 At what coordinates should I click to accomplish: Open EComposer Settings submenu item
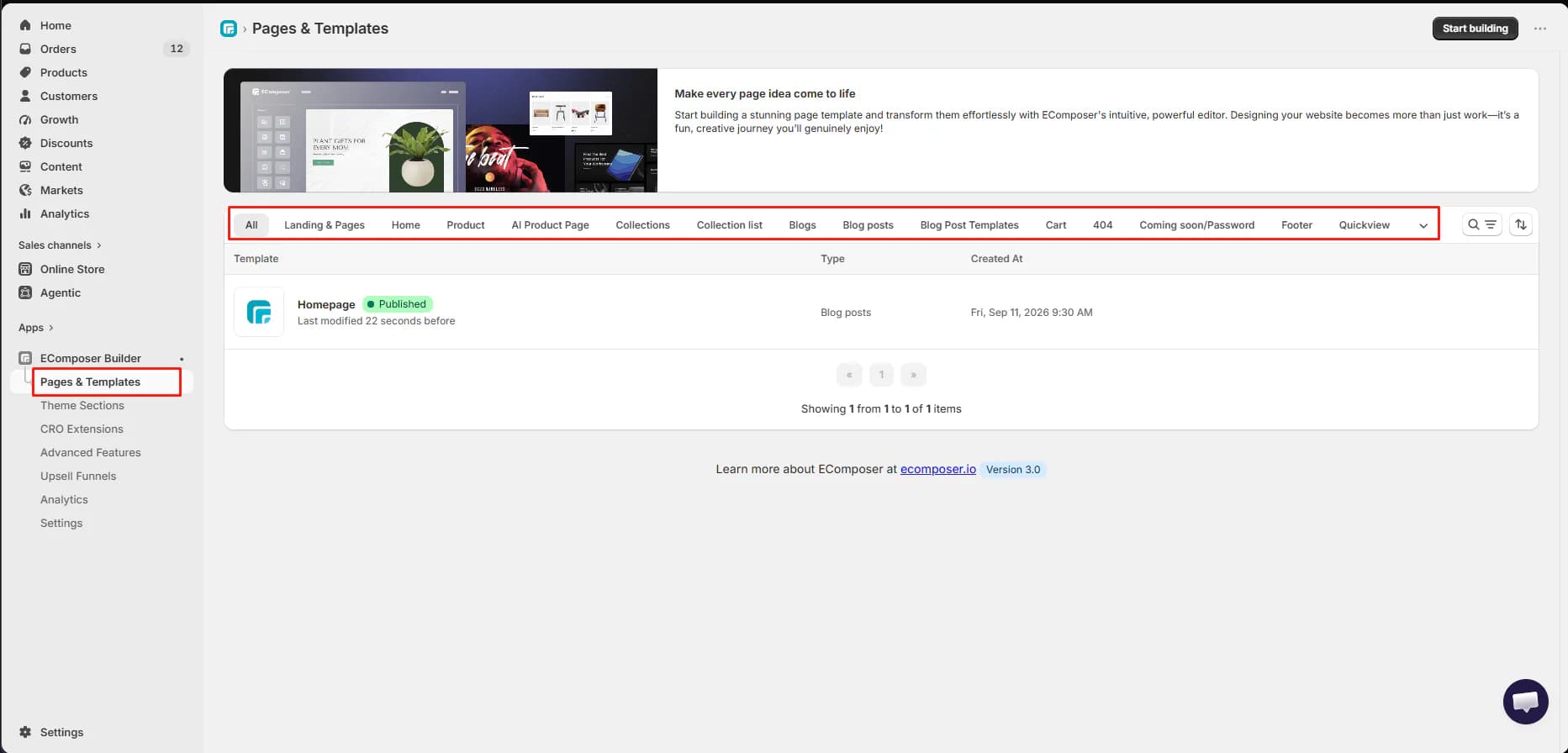coord(61,523)
